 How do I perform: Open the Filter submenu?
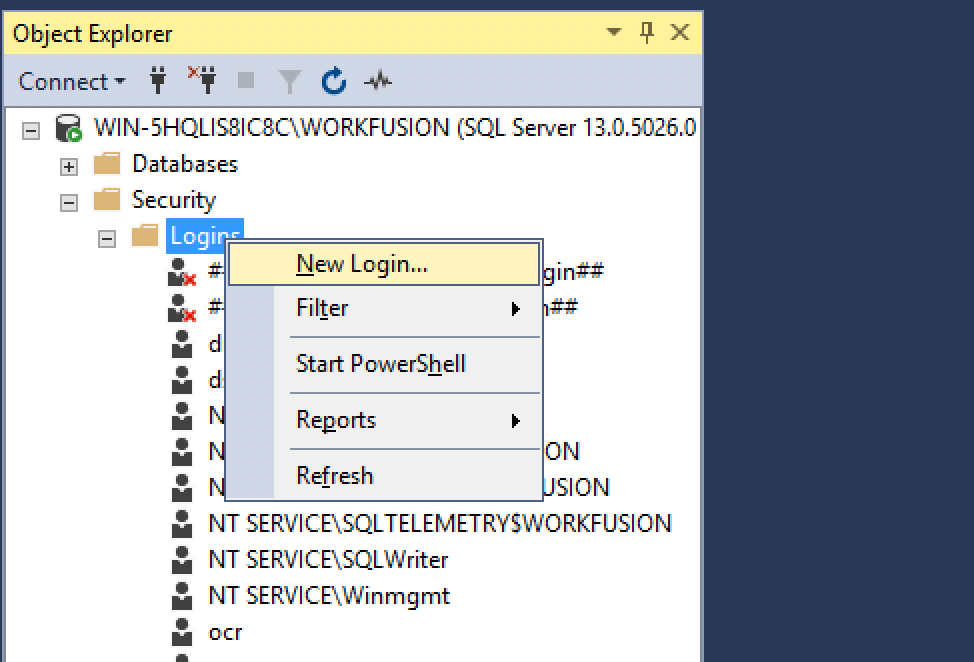click(x=383, y=308)
